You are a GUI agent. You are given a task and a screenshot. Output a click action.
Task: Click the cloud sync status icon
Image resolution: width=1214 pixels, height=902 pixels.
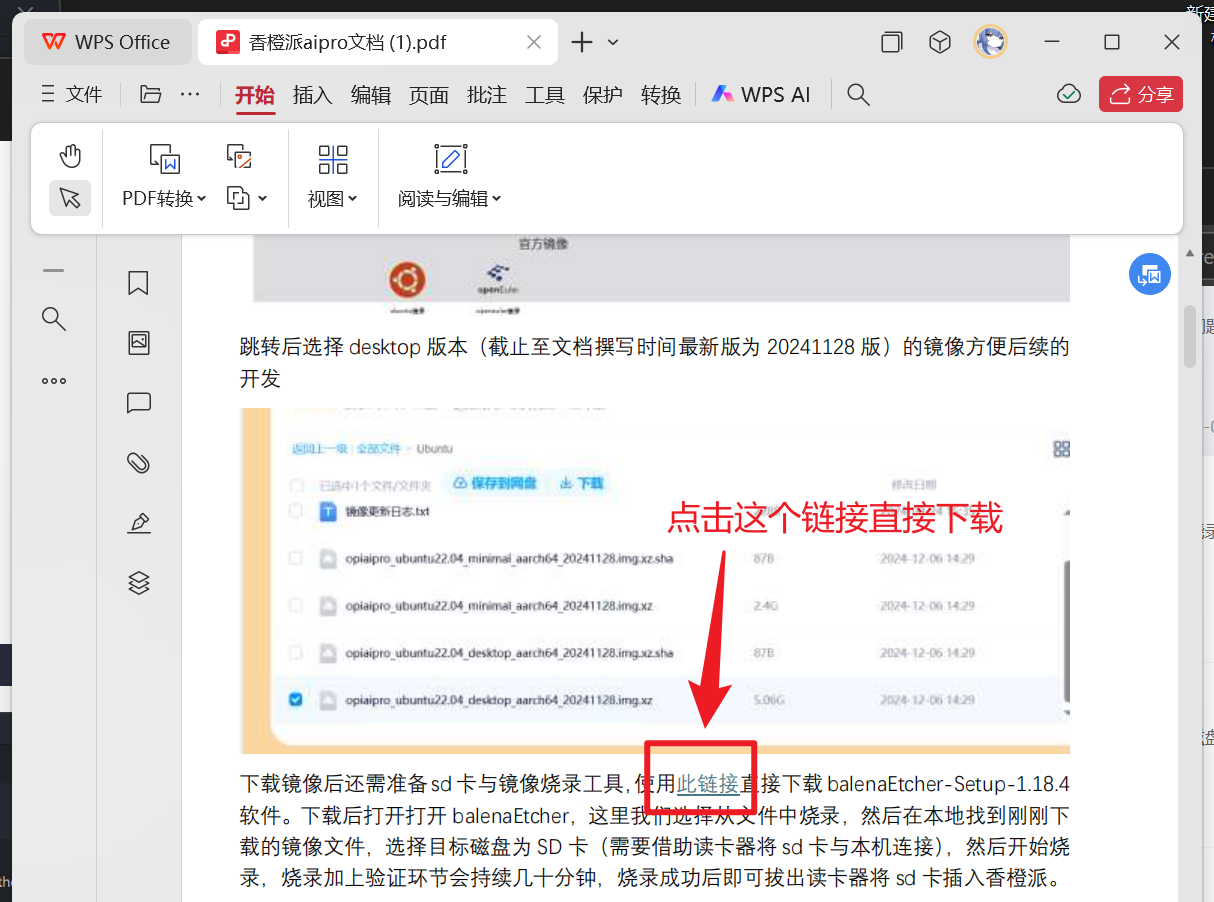pyautogui.click(x=1069, y=94)
